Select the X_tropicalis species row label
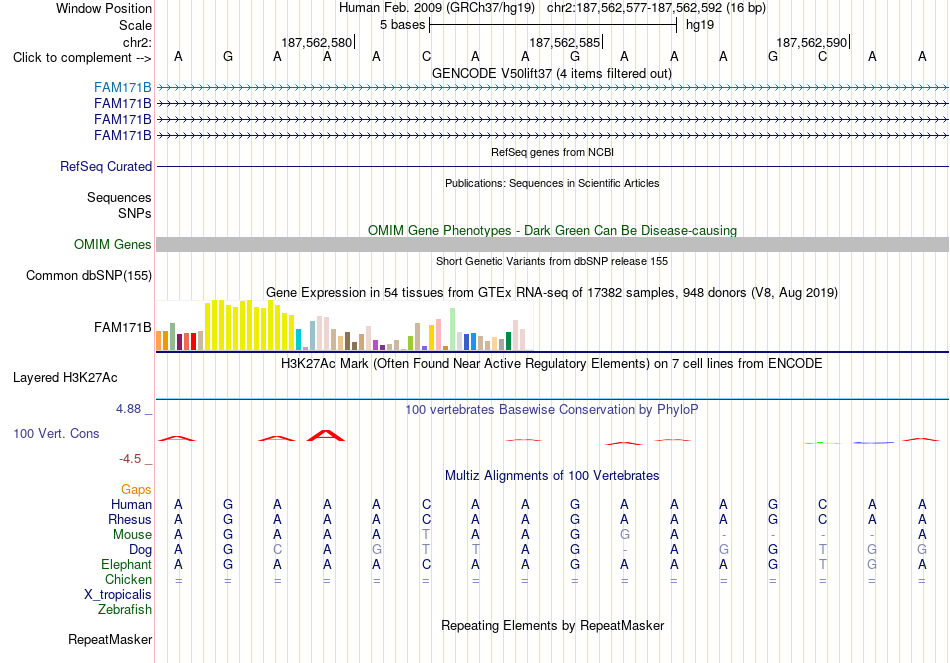The height and width of the screenshot is (663, 950). click(118, 595)
